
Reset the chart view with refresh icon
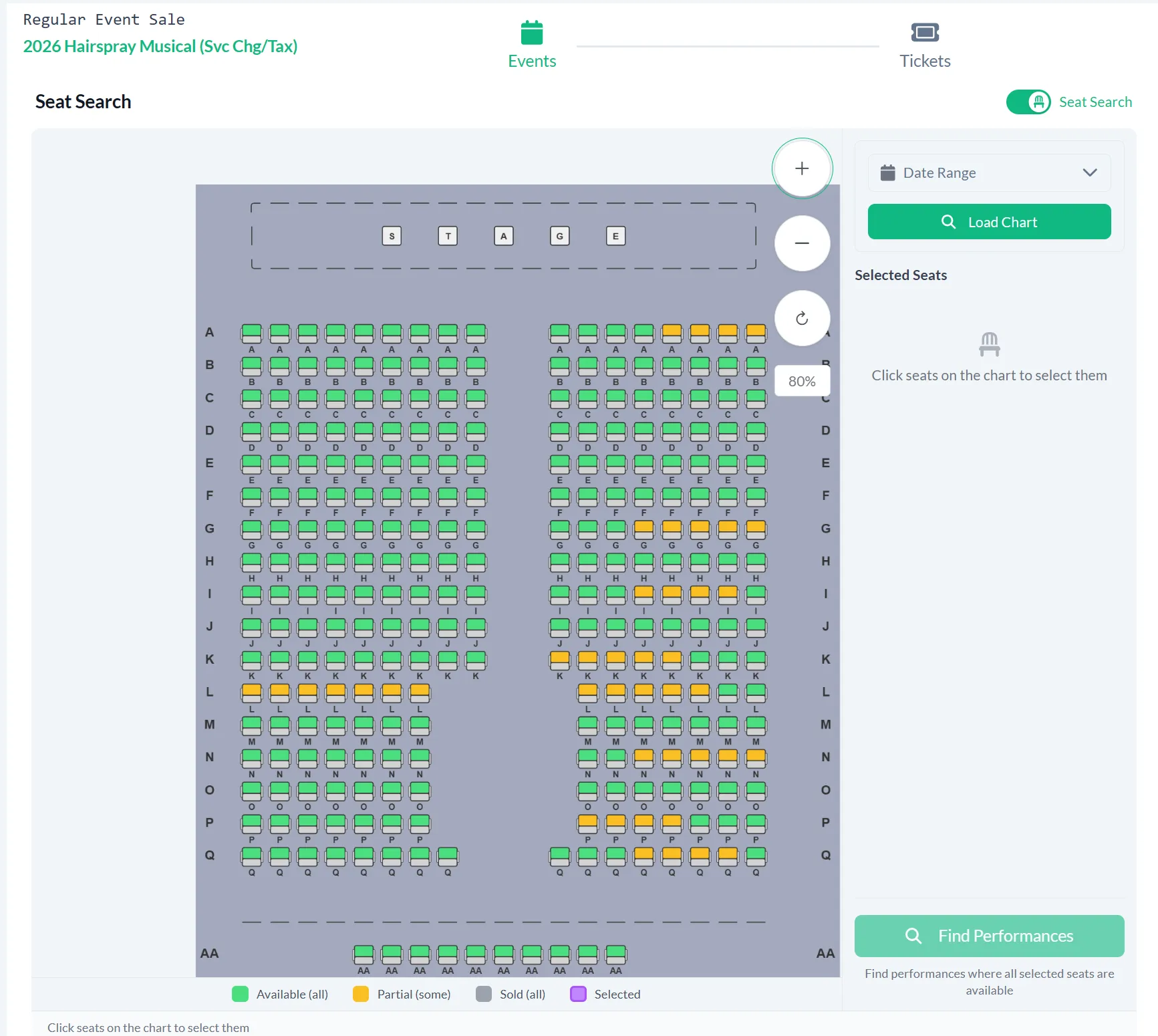pyautogui.click(x=802, y=318)
